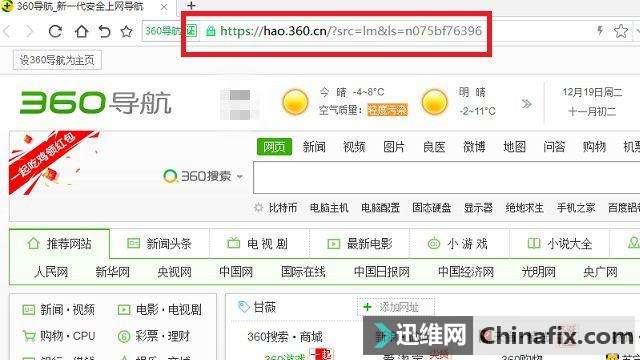This screenshot has height=360, width=640.
Task: Open 360搜索·商城 link
Action: point(285,337)
